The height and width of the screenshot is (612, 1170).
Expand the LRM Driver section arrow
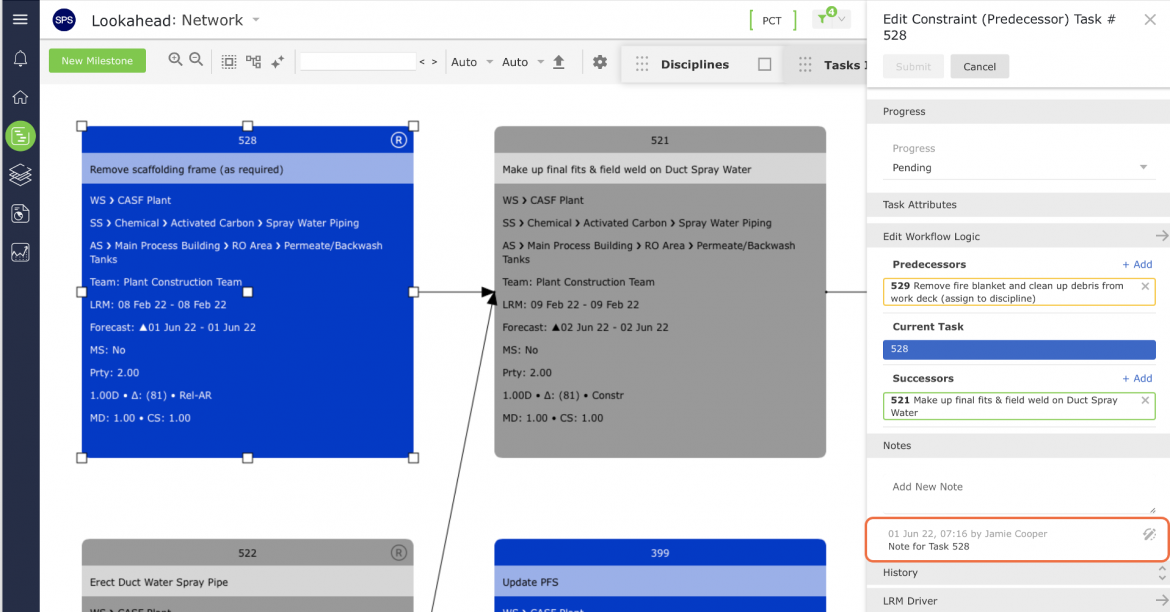point(1161,600)
